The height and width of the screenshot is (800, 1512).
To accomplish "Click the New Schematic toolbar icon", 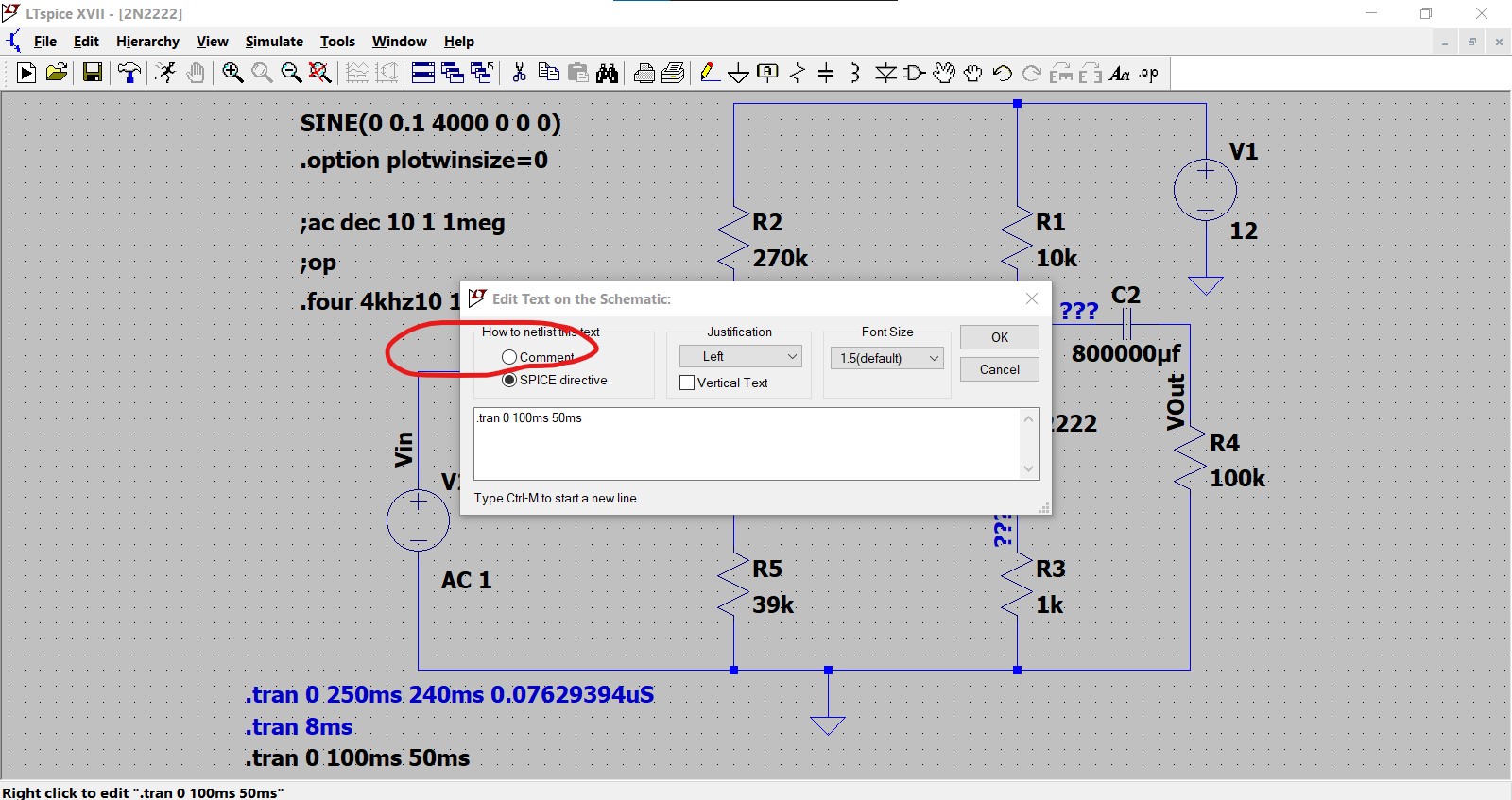I will point(26,73).
